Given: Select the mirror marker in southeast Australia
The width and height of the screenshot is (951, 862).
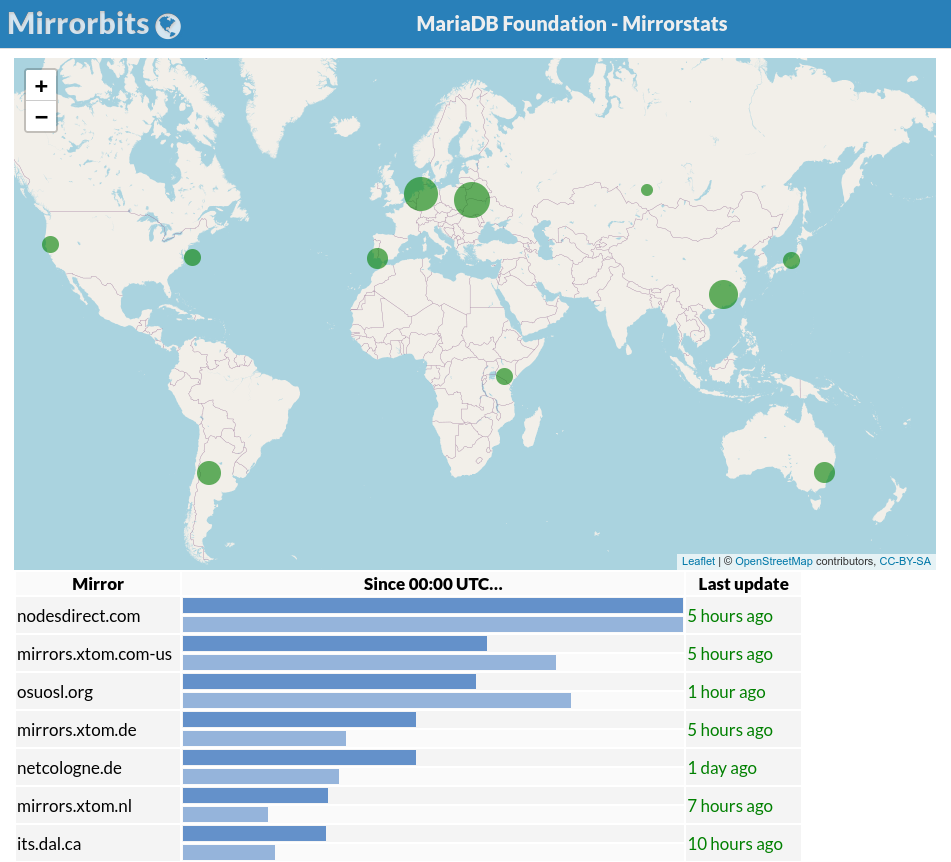Looking at the screenshot, I should 824,472.
